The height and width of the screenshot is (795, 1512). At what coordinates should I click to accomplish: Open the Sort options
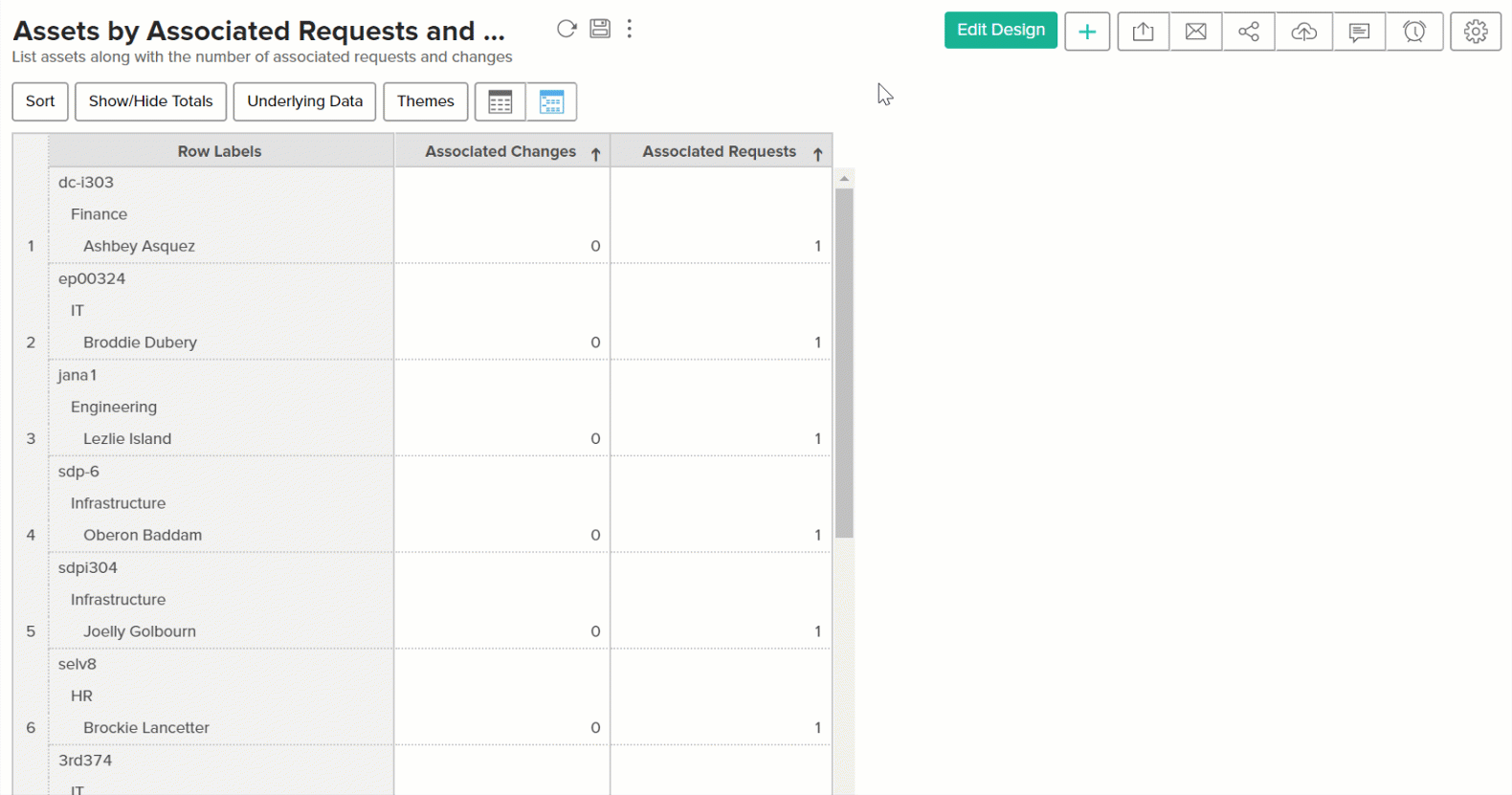click(40, 101)
